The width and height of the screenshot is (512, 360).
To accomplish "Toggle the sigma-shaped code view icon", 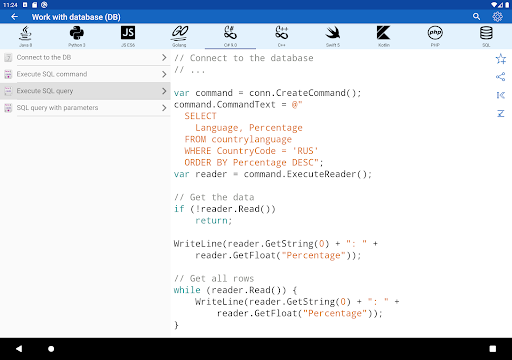I will point(501,114).
